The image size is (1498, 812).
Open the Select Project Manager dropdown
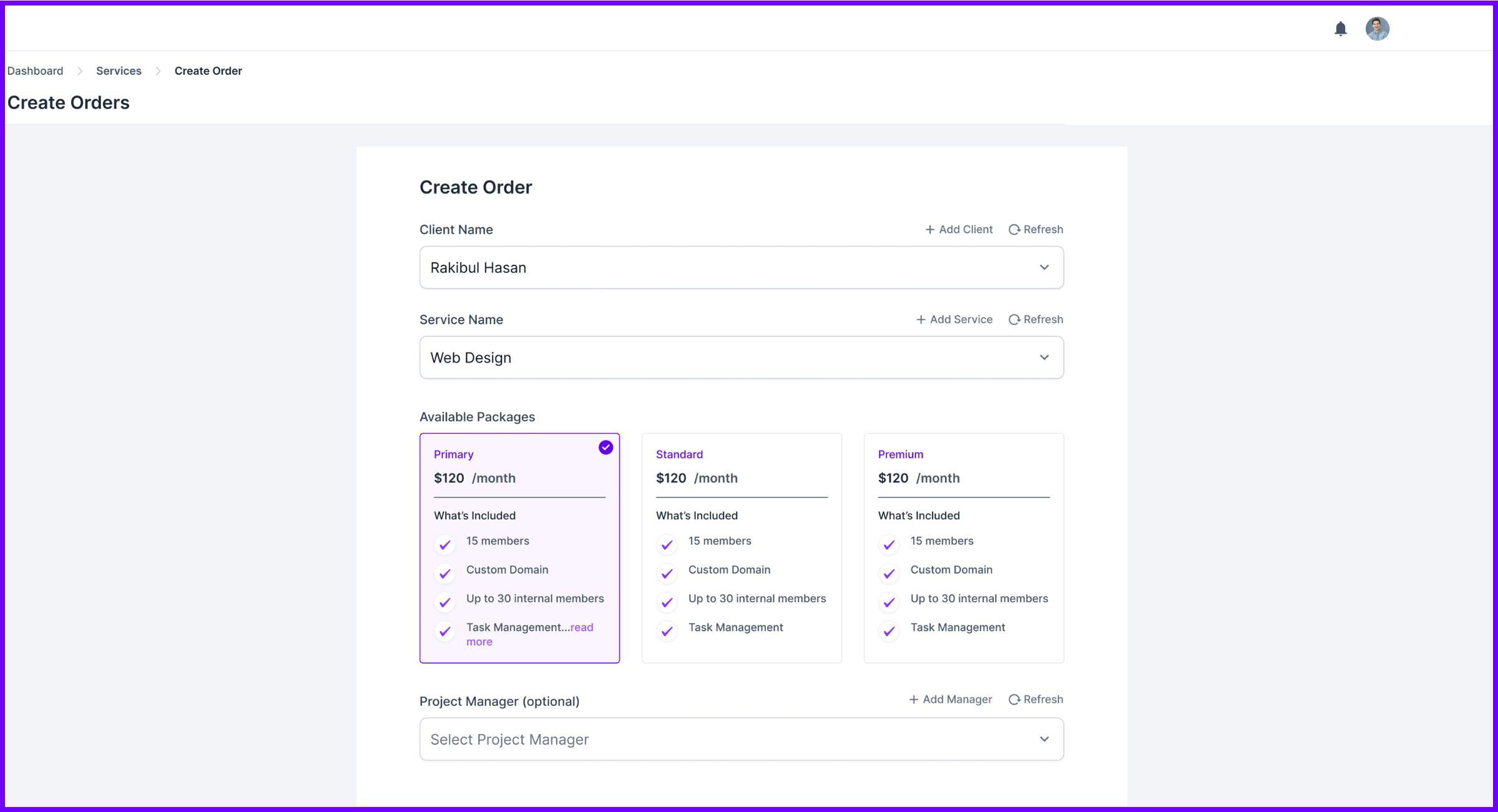click(741, 739)
